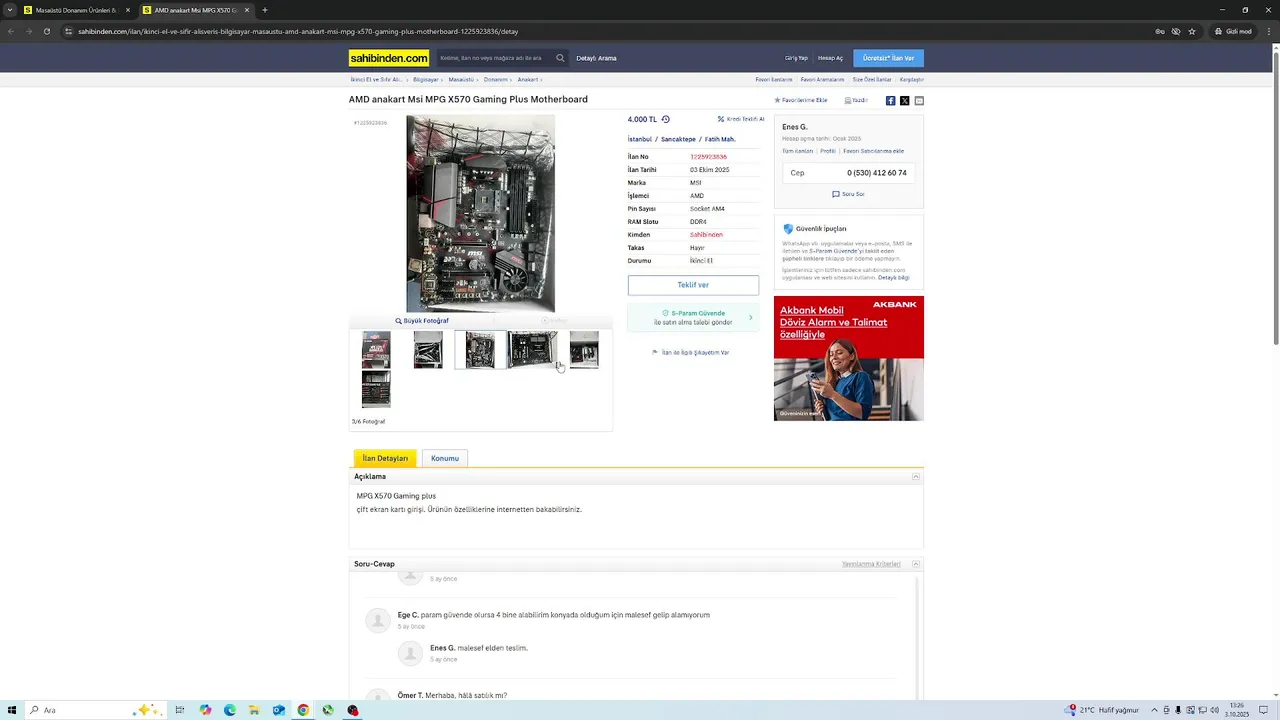Reload the page in Chrome
The image size is (1280, 720).
[x=46, y=31]
